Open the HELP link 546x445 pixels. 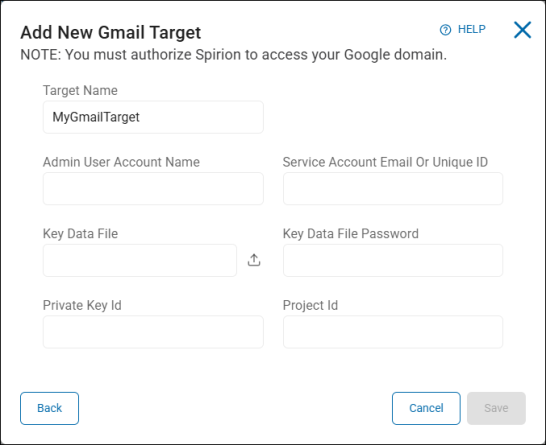click(x=471, y=29)
